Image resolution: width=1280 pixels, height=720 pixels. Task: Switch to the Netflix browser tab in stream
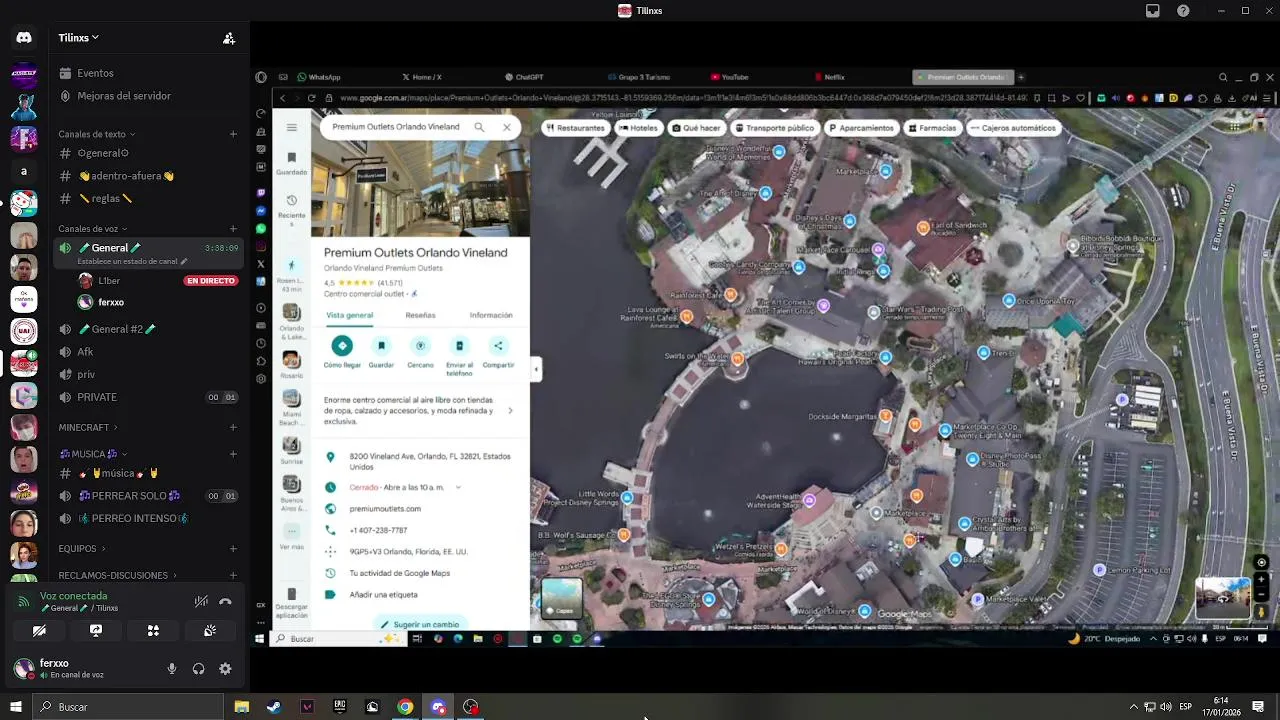[x=829, y=77]
